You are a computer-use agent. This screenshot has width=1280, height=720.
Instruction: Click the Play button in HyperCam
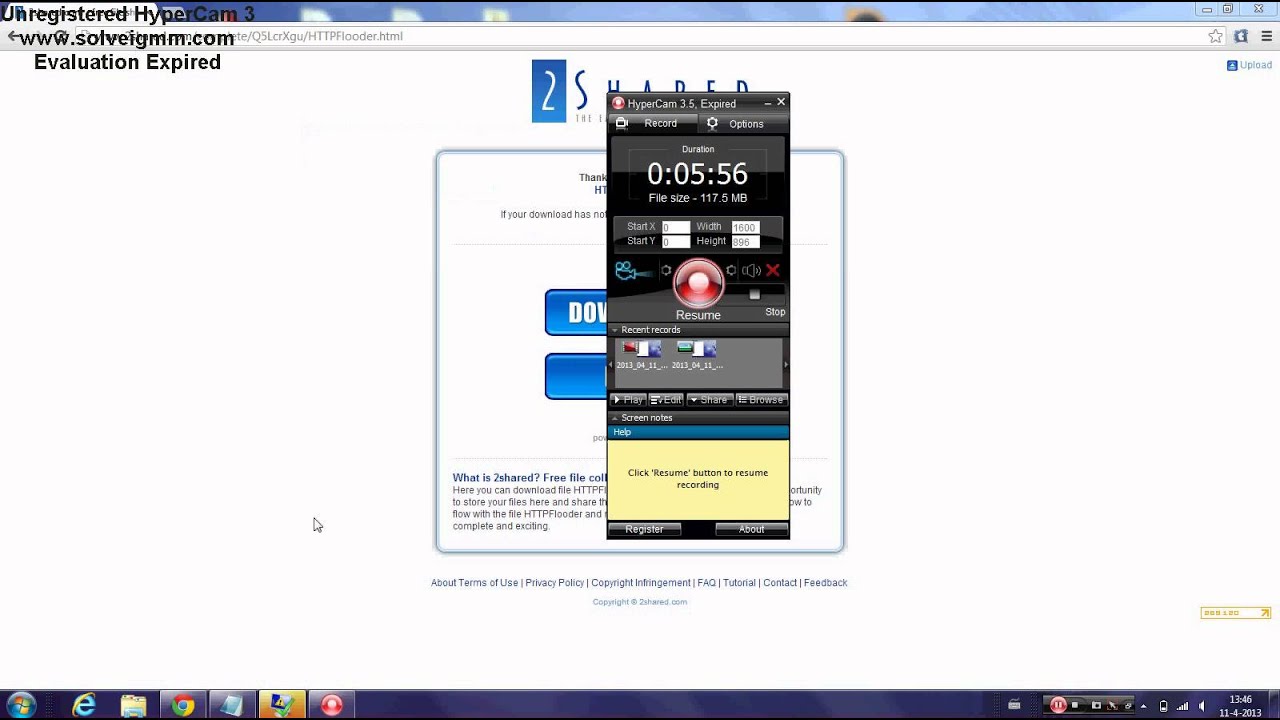tap(628, 400)
